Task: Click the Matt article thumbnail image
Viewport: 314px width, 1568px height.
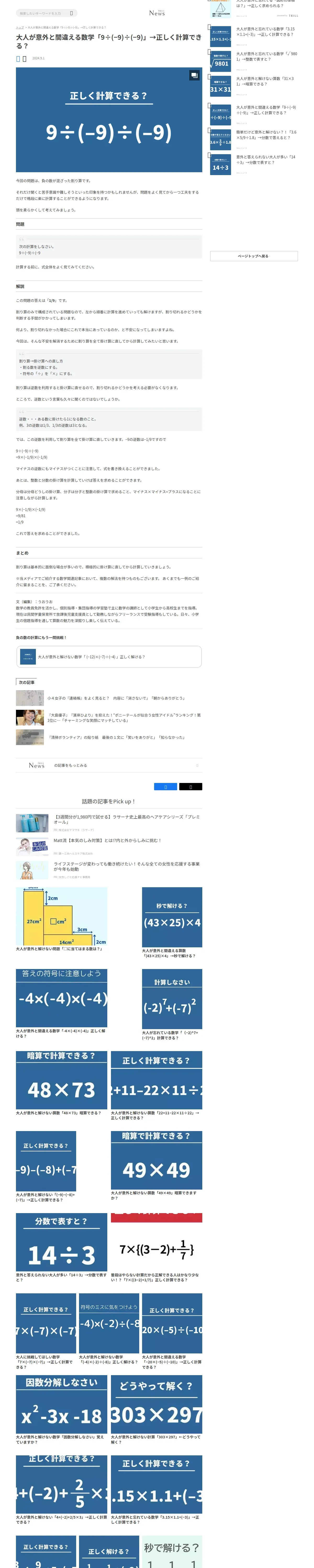Action: (32, 847)
